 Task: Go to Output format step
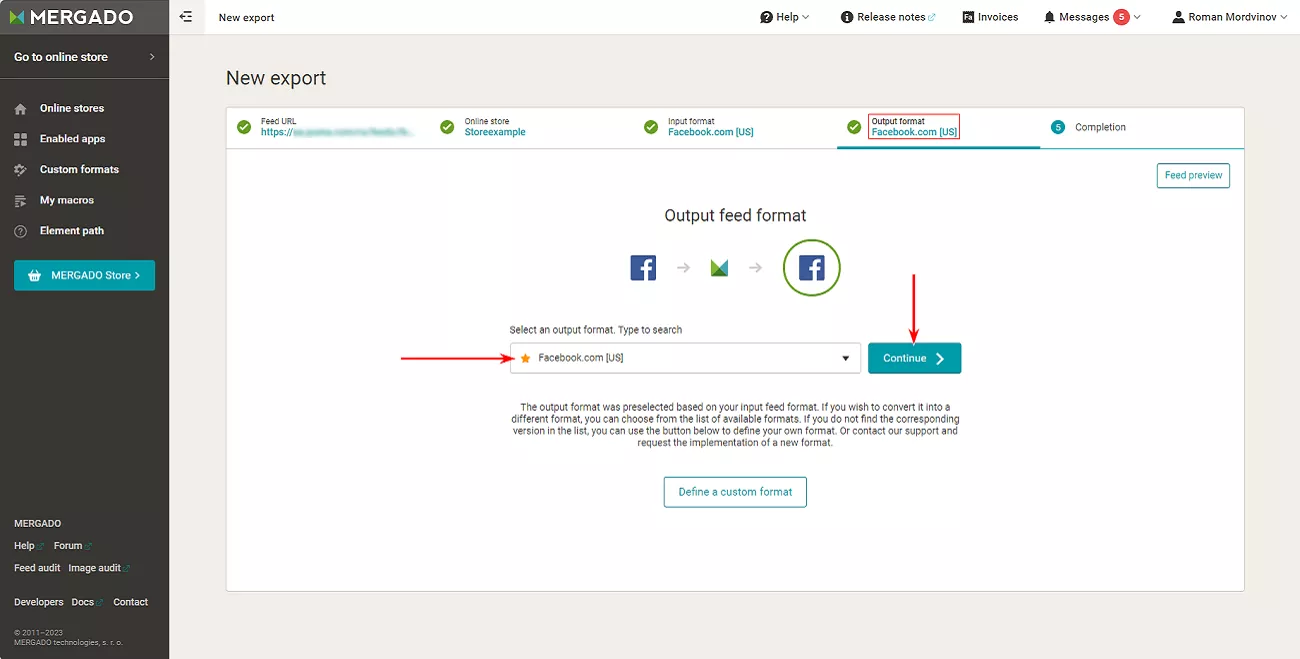tap(938, 127)
